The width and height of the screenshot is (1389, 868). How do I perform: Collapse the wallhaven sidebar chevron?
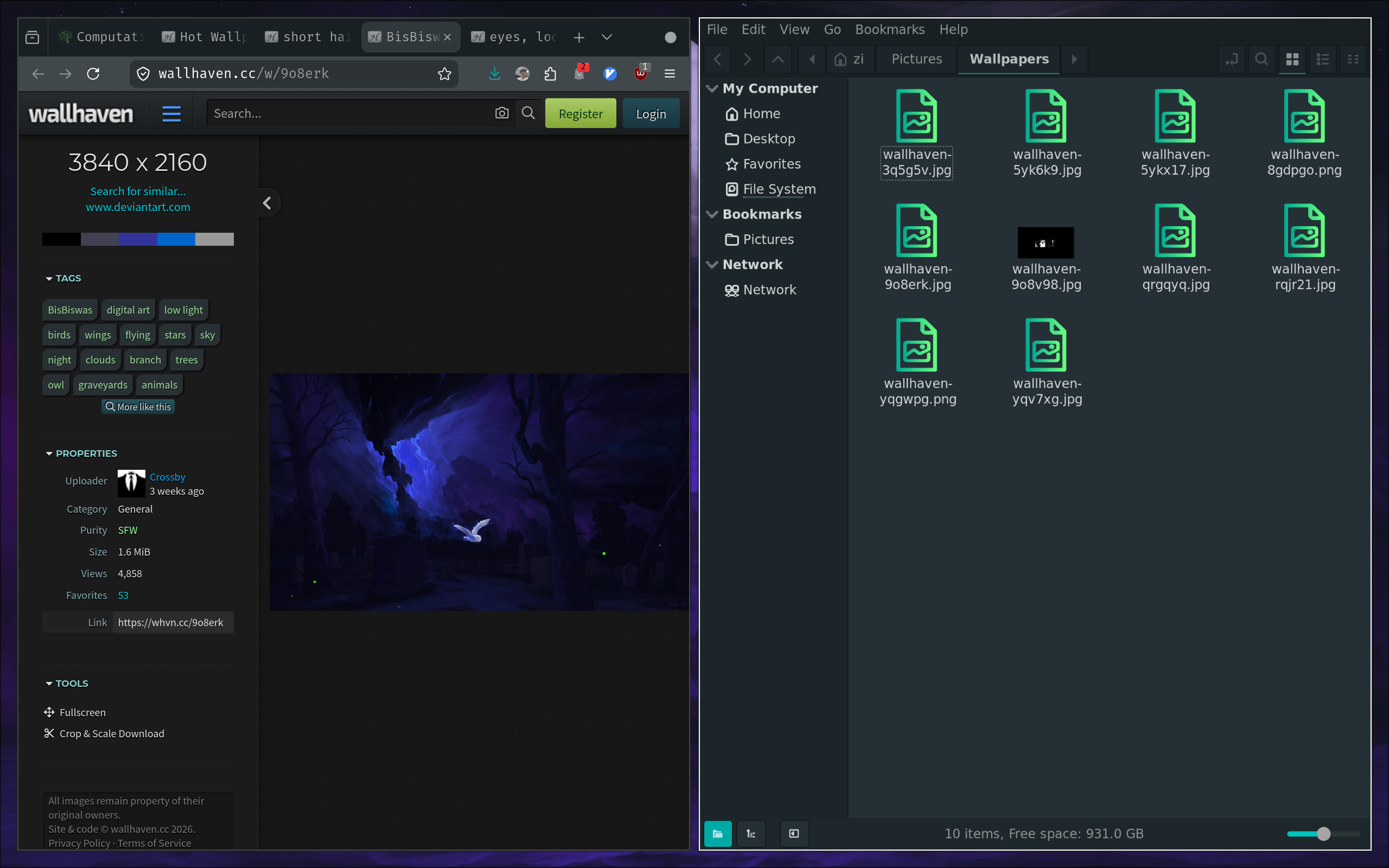coord(267,203)
